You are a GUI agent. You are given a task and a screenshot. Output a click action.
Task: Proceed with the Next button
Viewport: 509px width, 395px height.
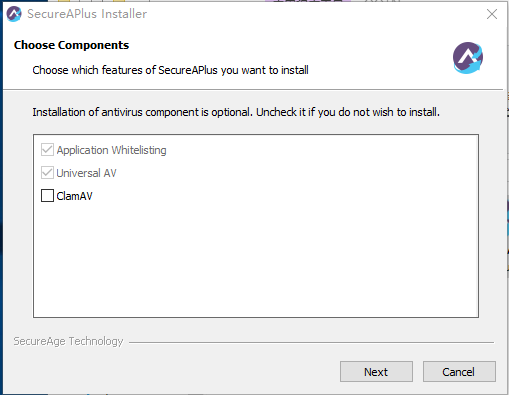376,372
